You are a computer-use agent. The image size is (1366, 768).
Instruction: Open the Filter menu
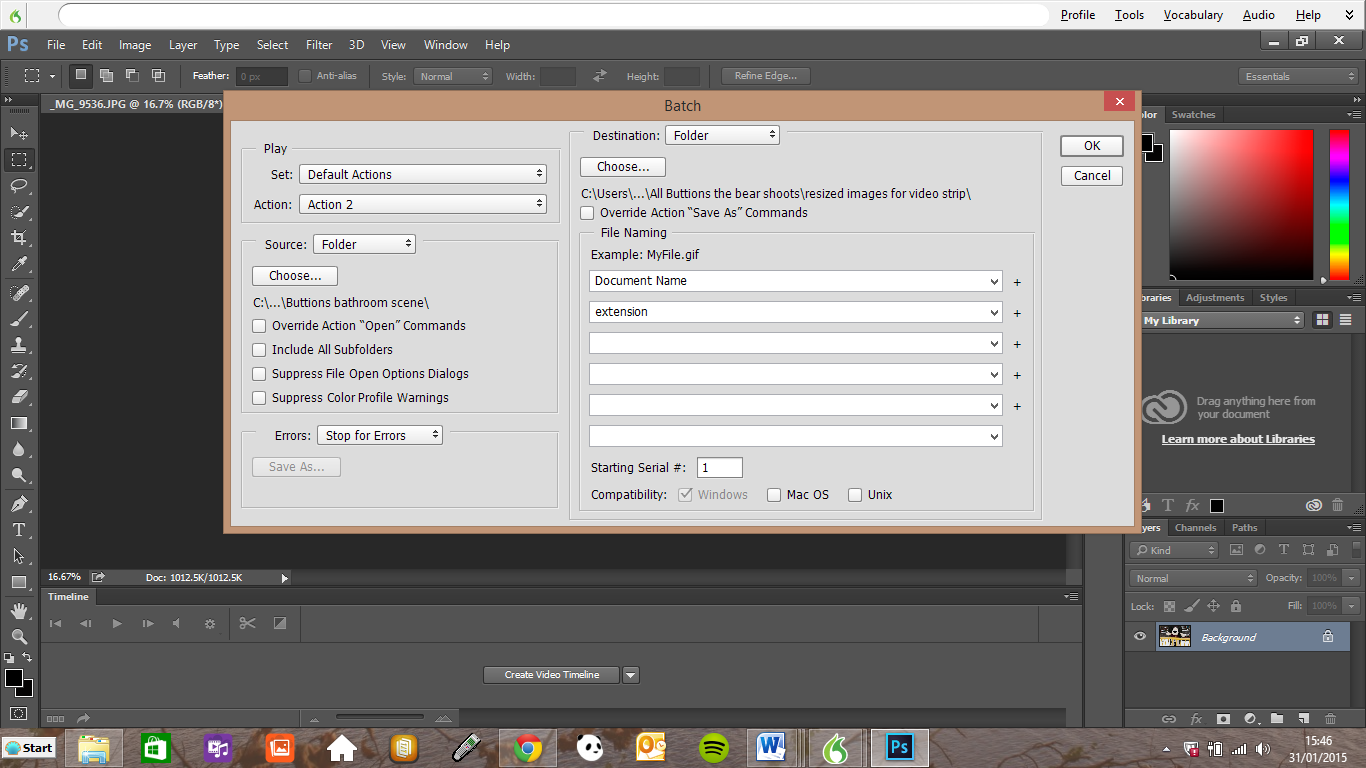coord(318,44)
